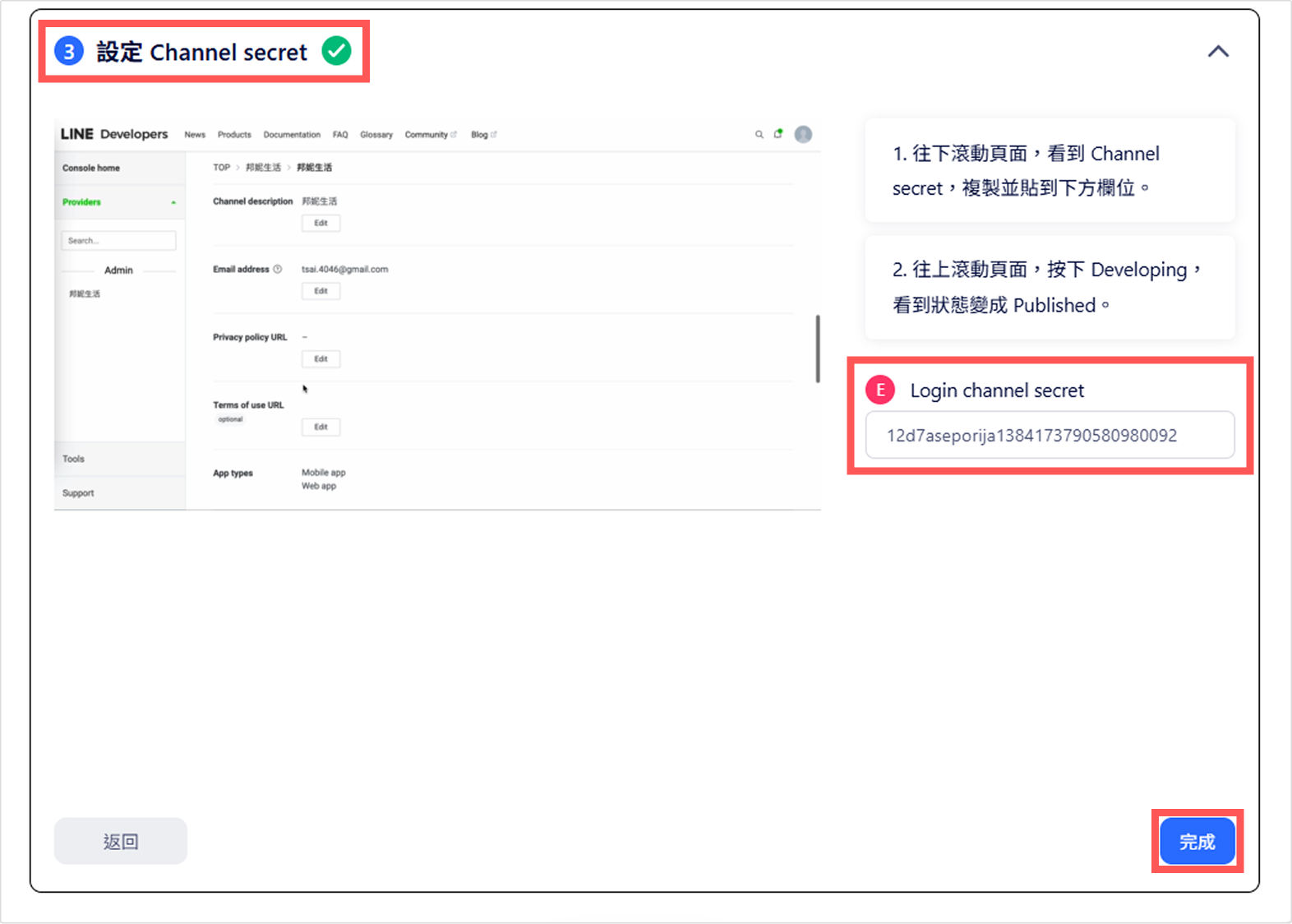Click Edit under Terms of use URL

[x=321, y=427]
